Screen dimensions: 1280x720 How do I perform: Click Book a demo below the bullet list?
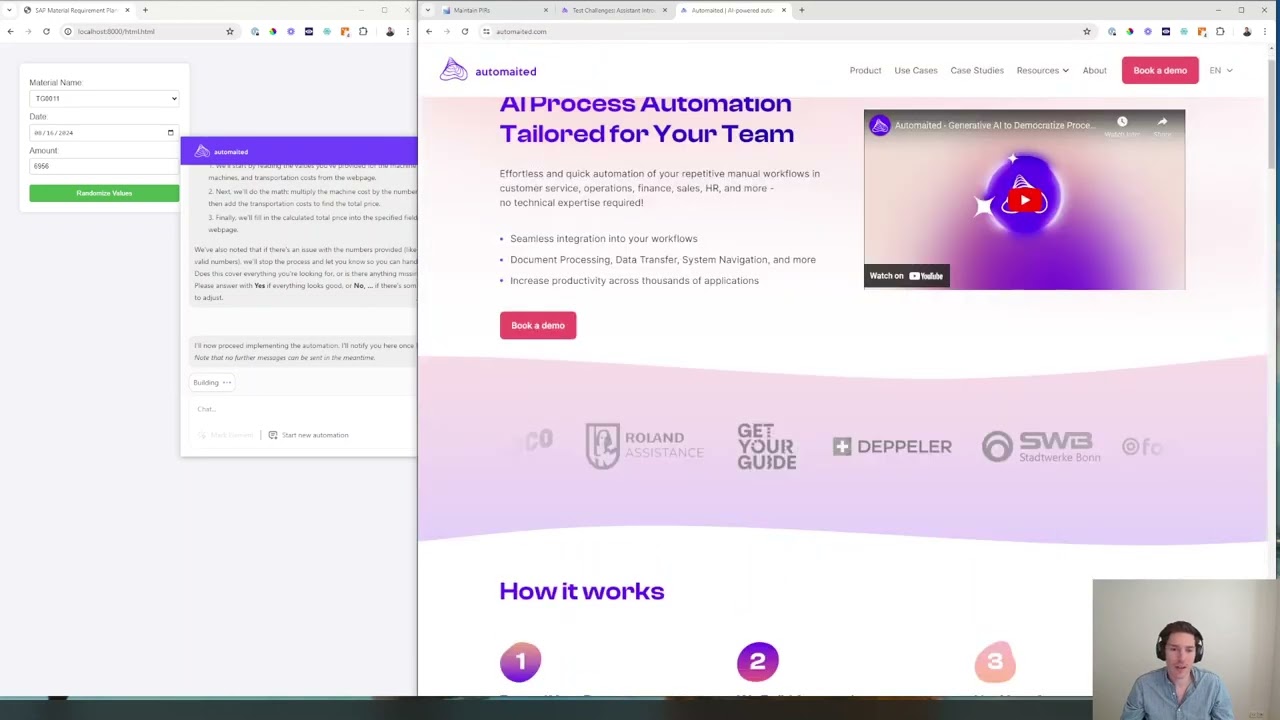point(538,325)
